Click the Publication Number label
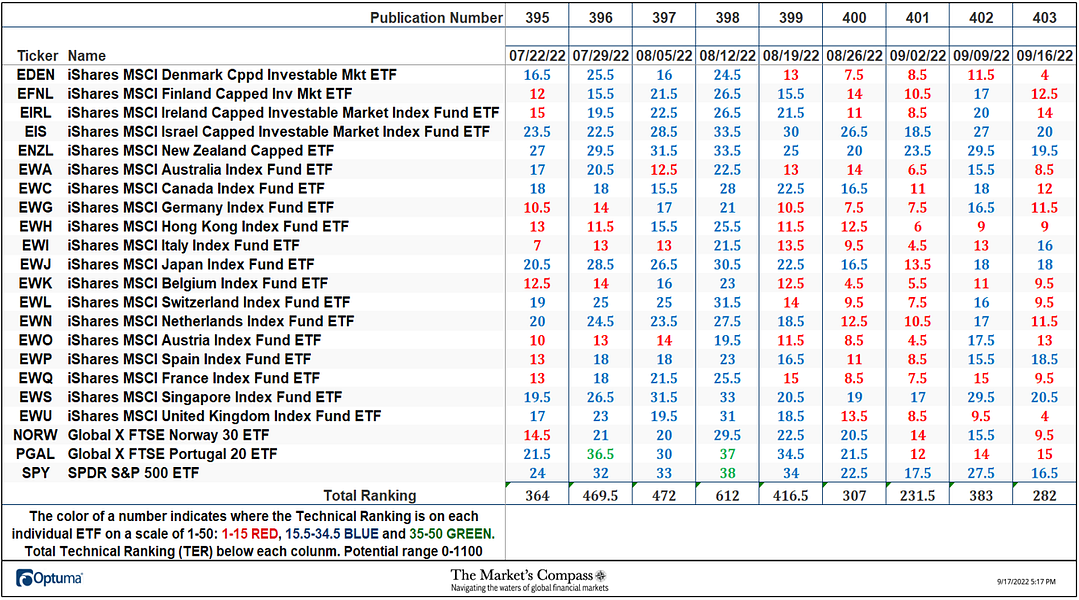This screenshot has height=600, width=1079. (x=436, y=18)
